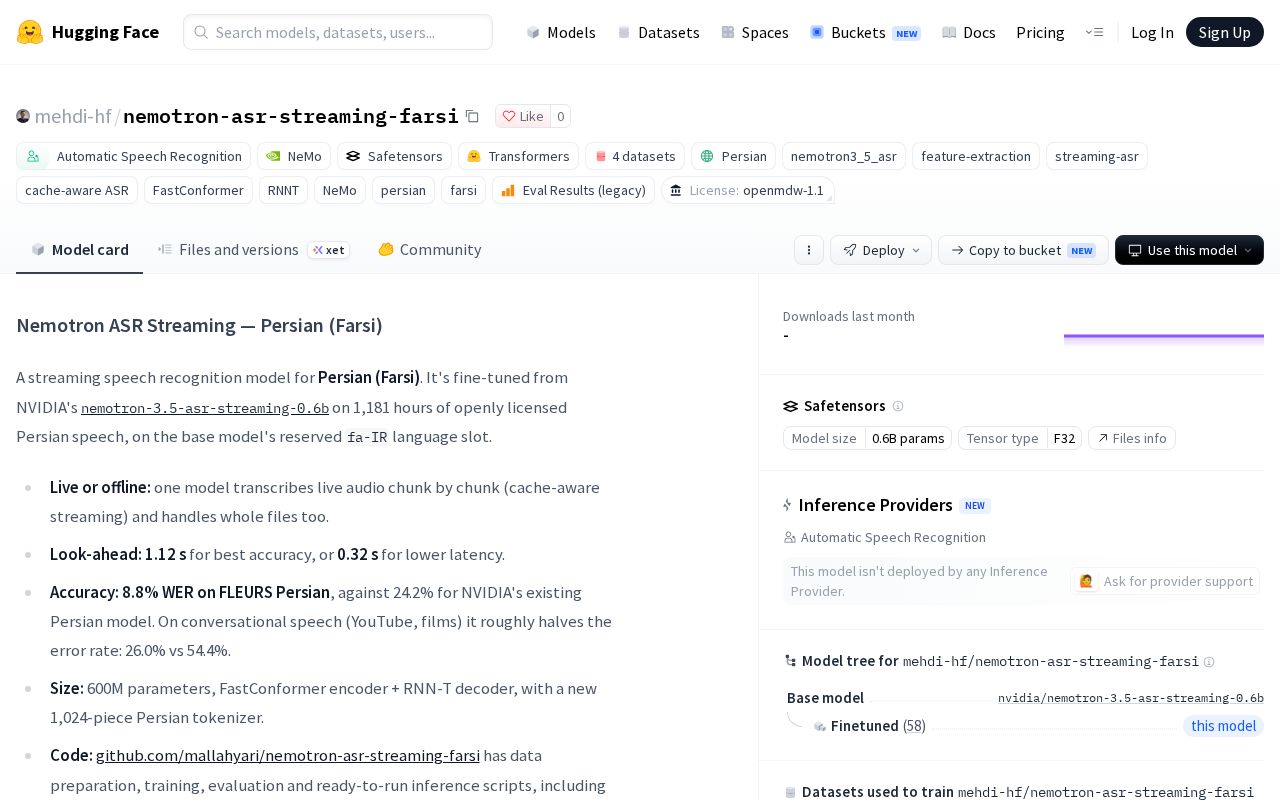Click the Eval Results (legacy) tag

(573, 190)
